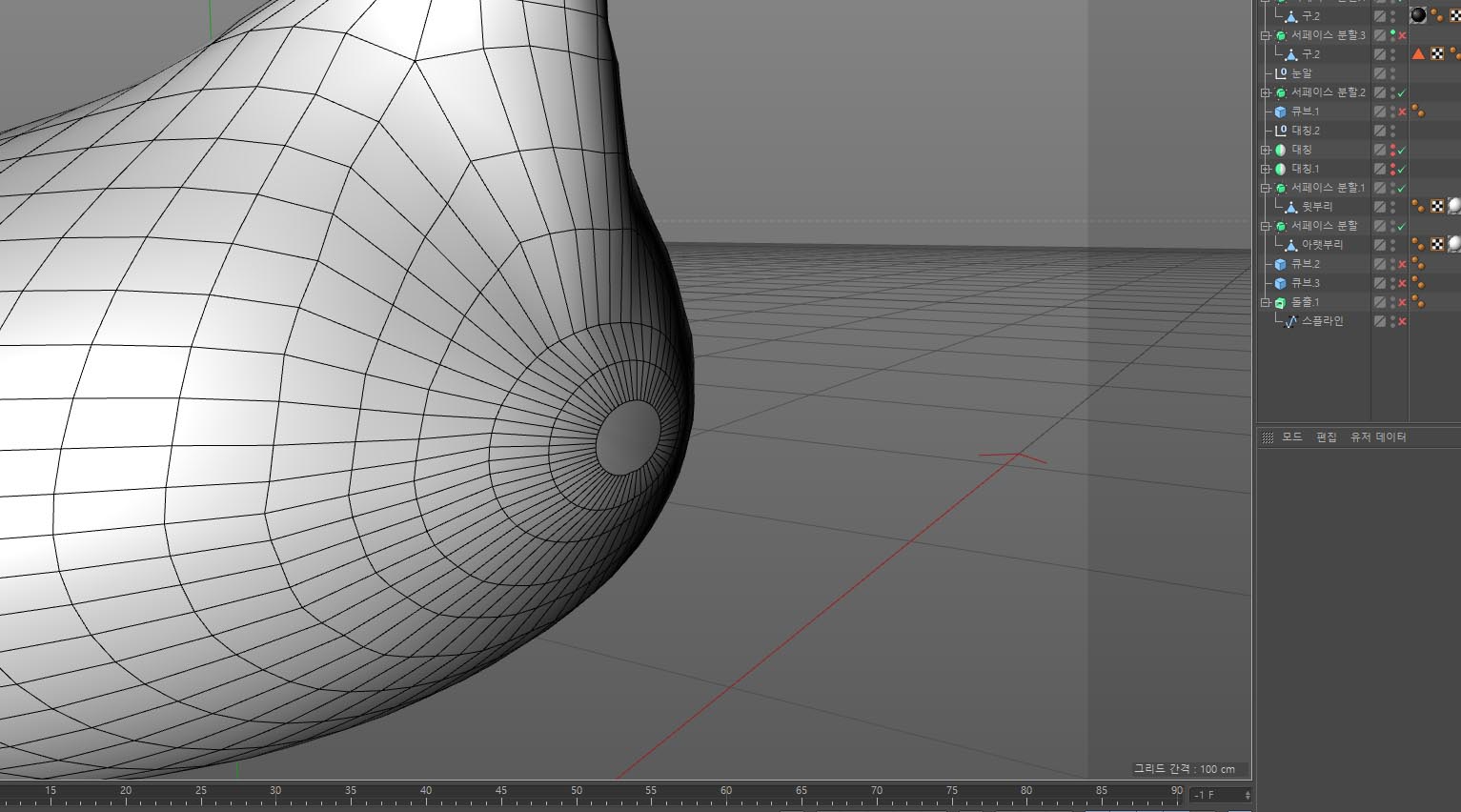Select the 큐브.1 cube icon
Viewport: 1461px width, 812px height.
pyautogui.click(x=1281, y=112)
